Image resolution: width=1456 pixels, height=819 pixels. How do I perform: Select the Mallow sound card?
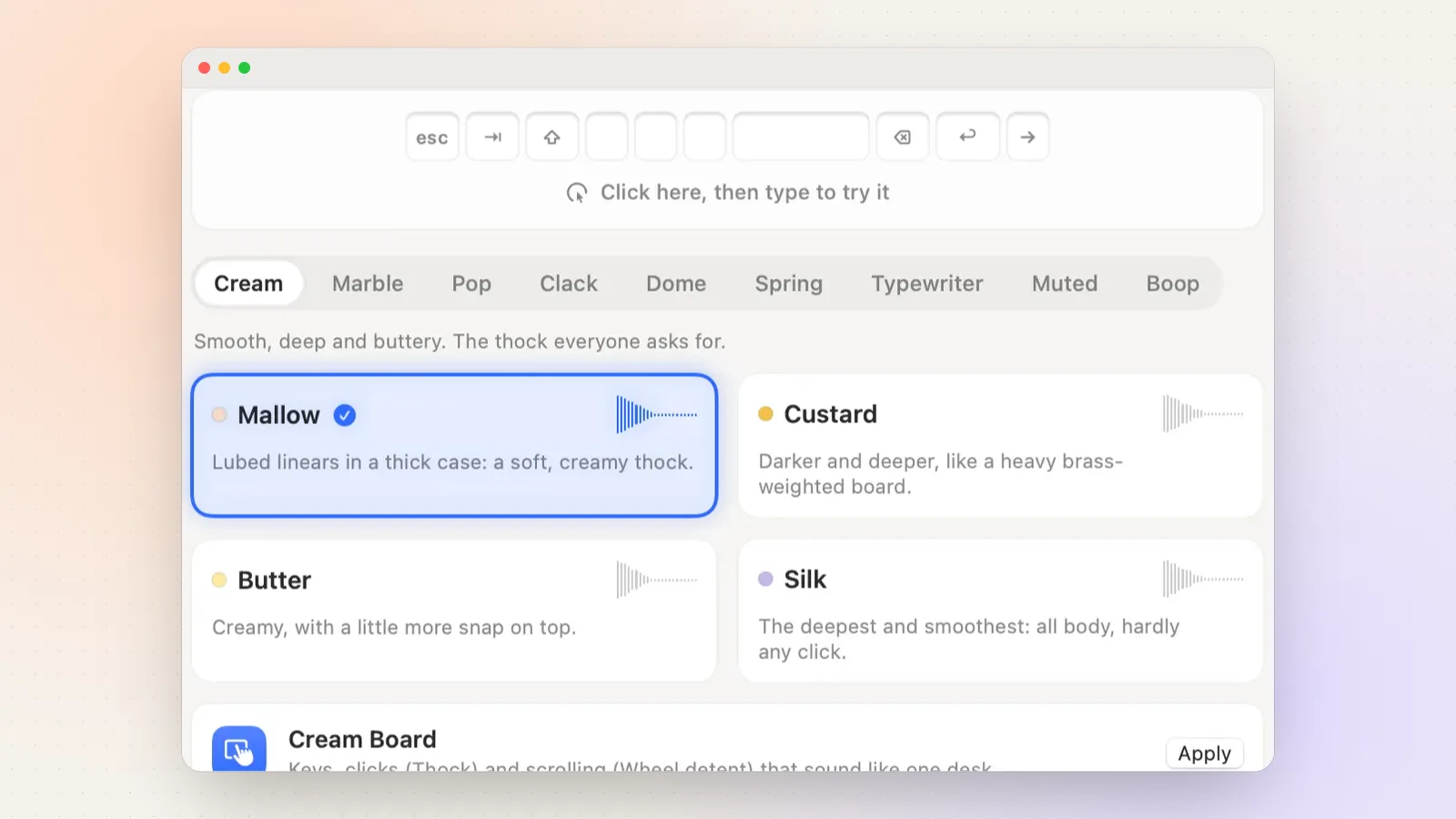click(454, 445)
